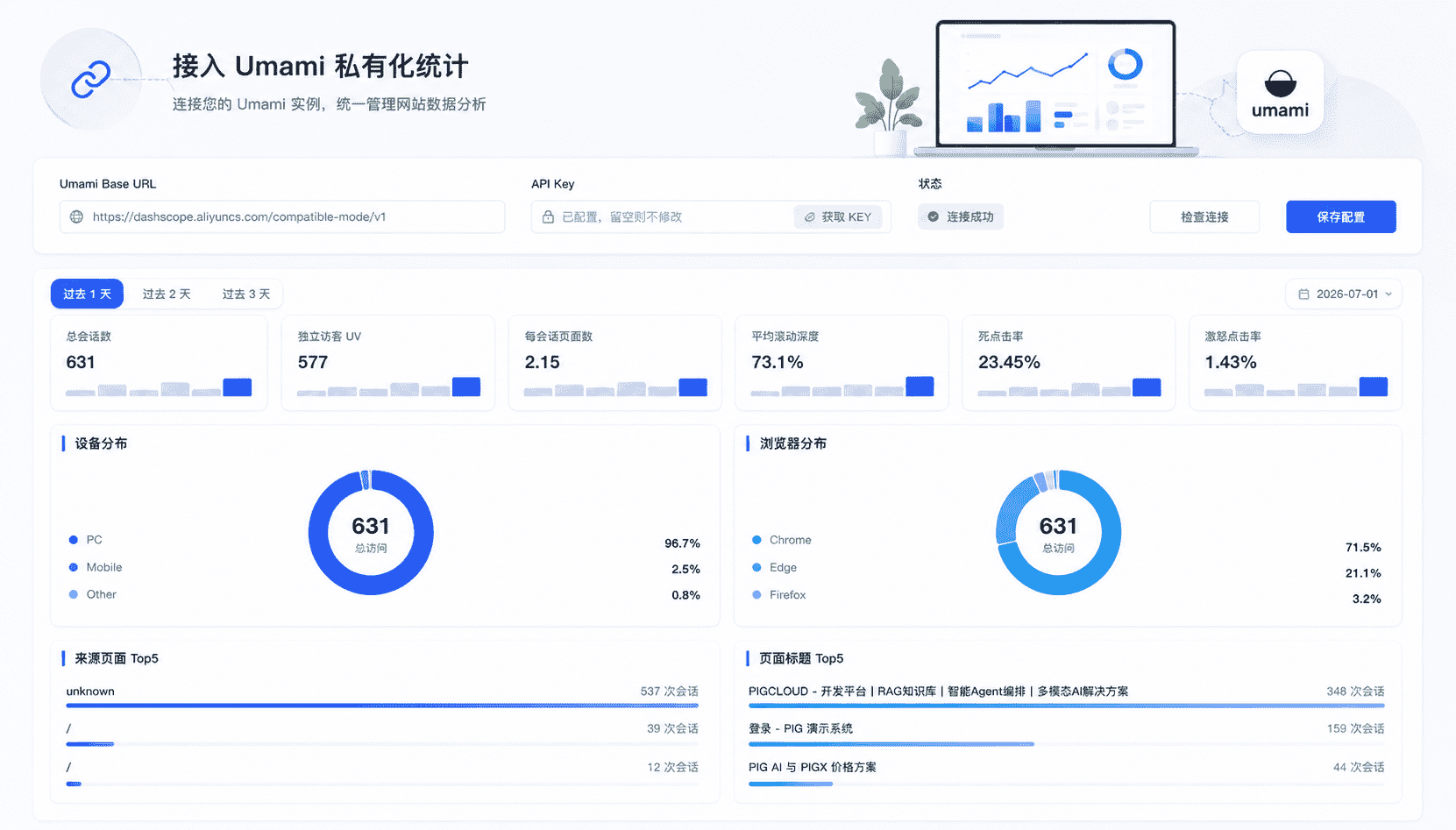Click the 96.7% device percentage

682,543
